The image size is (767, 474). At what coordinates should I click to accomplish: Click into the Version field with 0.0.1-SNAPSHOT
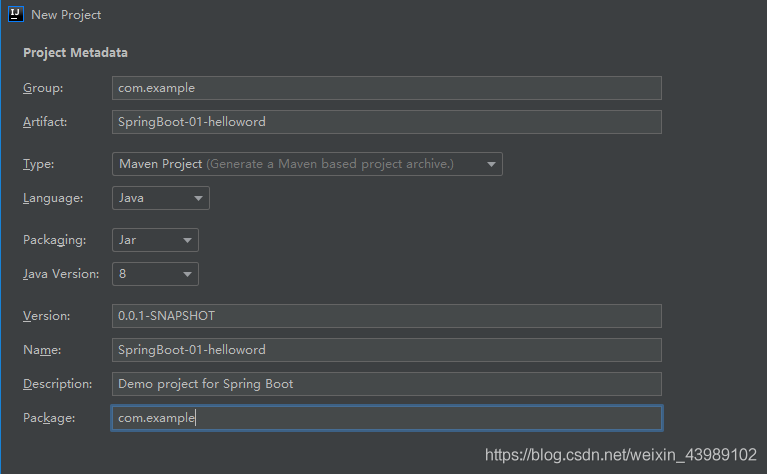coord(386,316)
